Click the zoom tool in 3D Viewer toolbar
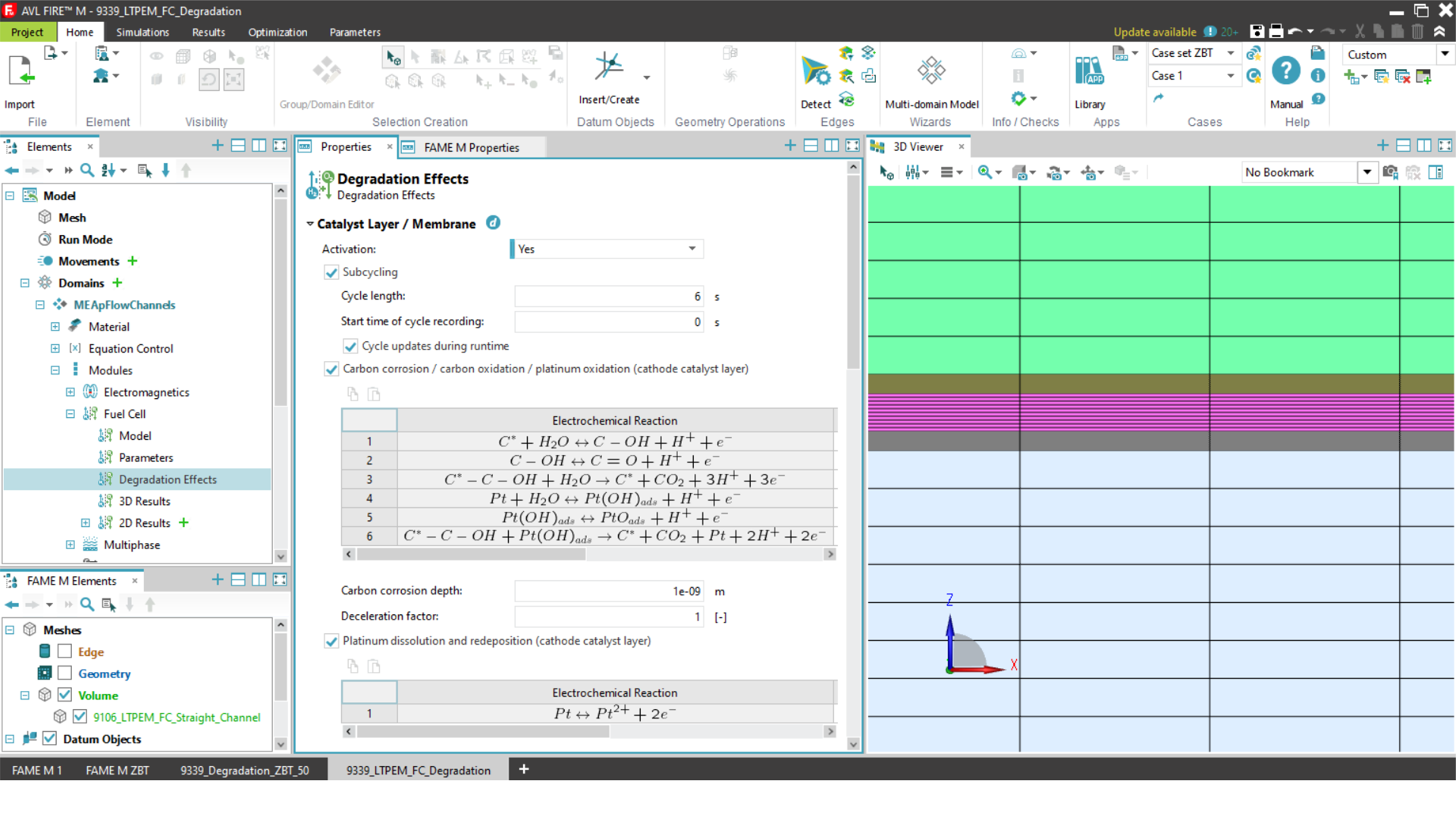This screenshot has width=1456, height=819. click(984, 172)
